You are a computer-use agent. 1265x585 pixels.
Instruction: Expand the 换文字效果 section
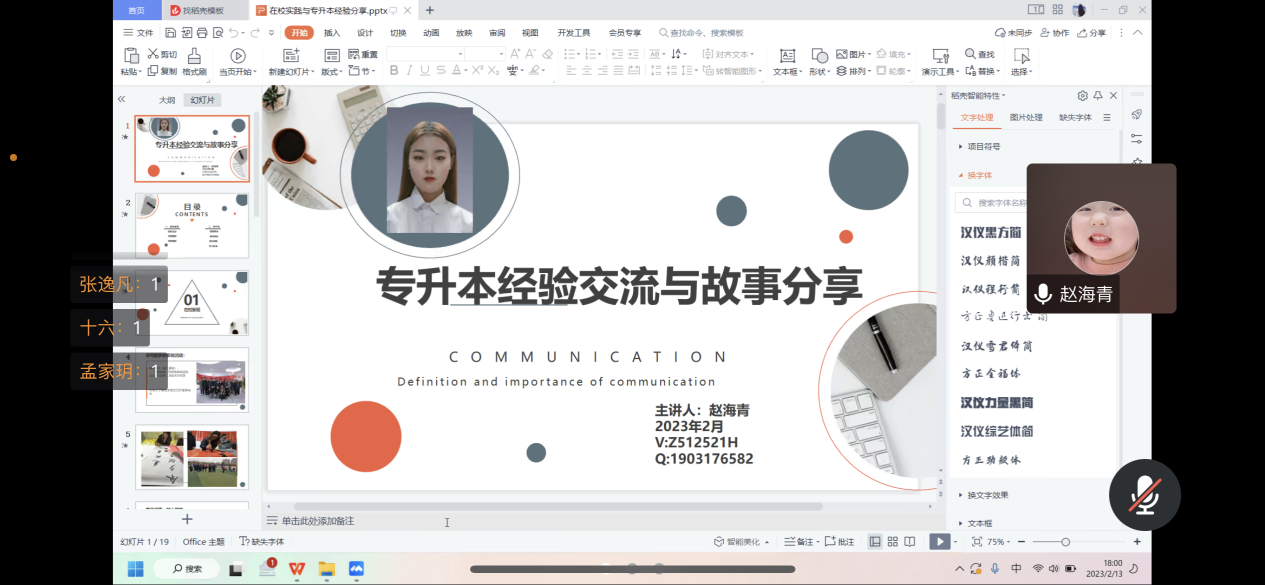click(x=986, y=495)
